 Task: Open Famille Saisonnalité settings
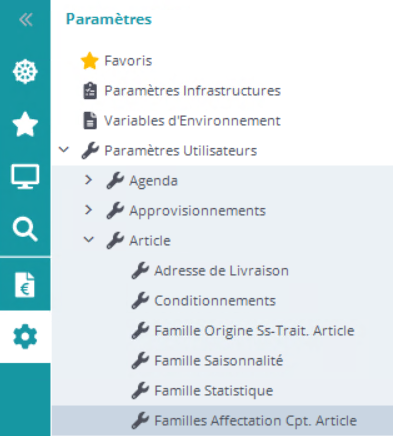219,361
